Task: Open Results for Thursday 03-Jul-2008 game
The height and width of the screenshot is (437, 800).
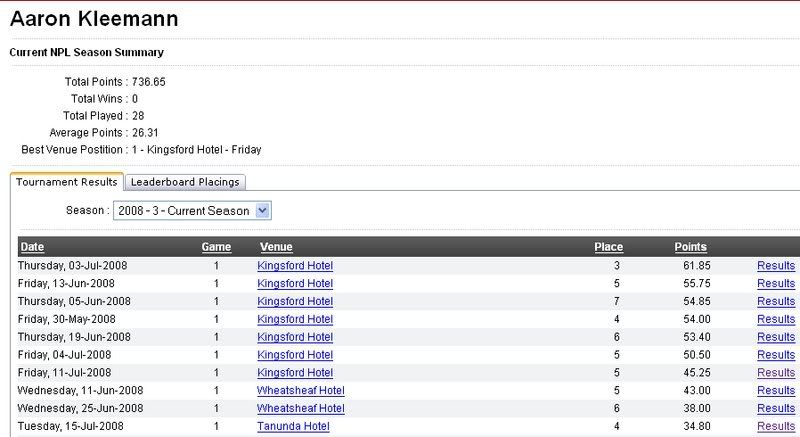Action: (775, 265)
